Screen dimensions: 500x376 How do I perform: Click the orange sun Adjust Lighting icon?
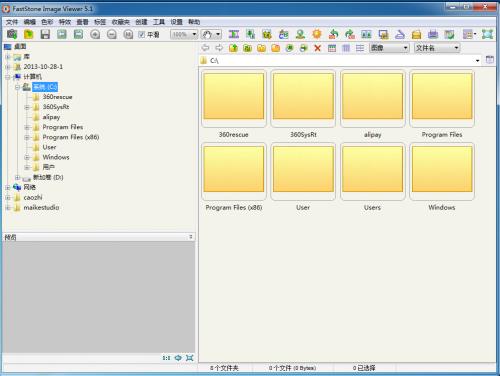tap(317, 34)
